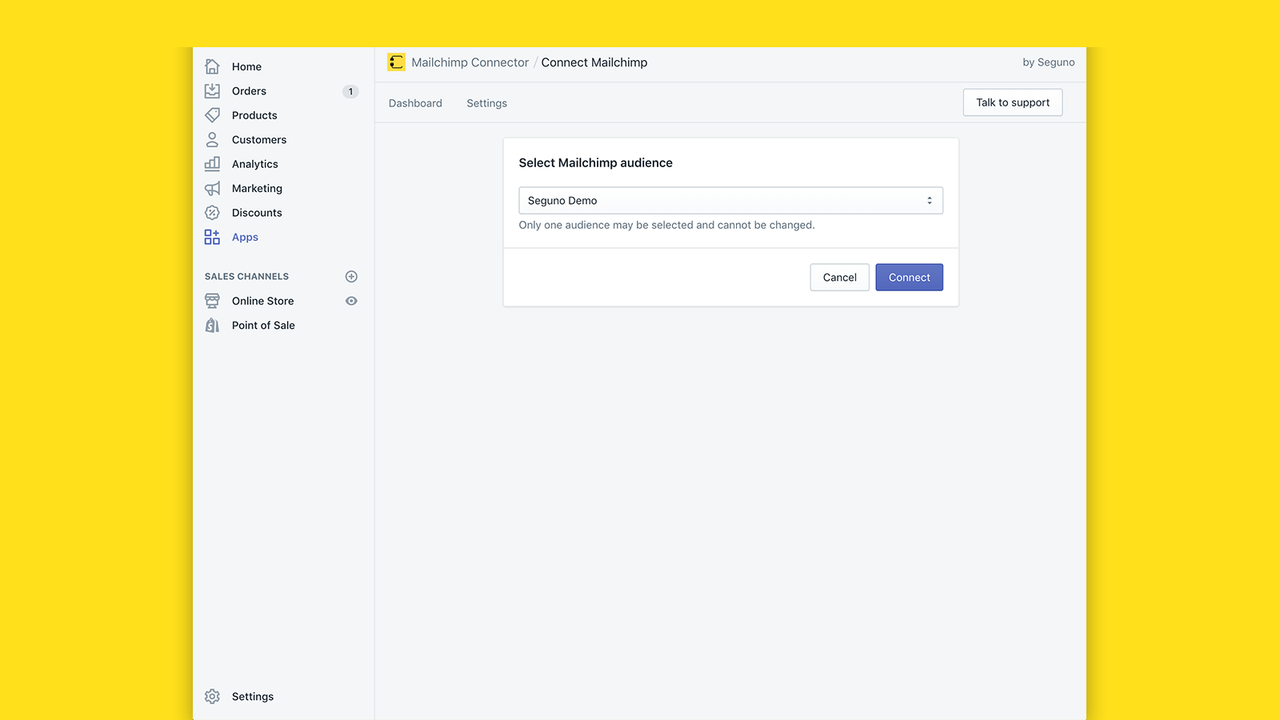Click Mailchimp Connector breadcrumb link
Image resolution: width=1280 pixels, height=720 pixels.
[470, 62]
